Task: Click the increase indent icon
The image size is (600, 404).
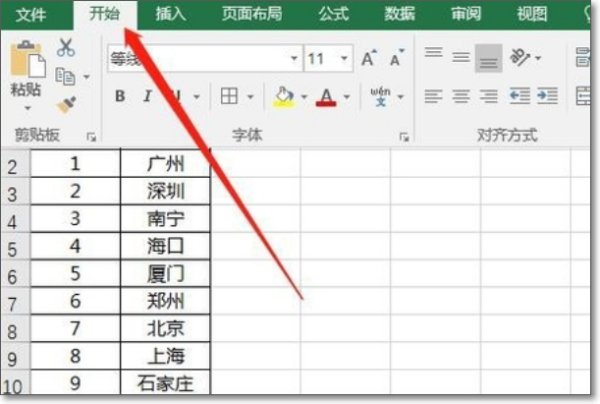Action: (x=547, y=96)
